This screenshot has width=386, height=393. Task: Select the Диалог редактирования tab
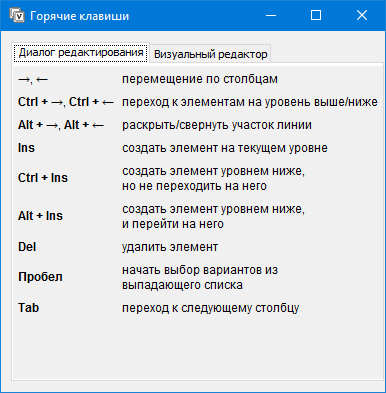(x=81, y=52)
